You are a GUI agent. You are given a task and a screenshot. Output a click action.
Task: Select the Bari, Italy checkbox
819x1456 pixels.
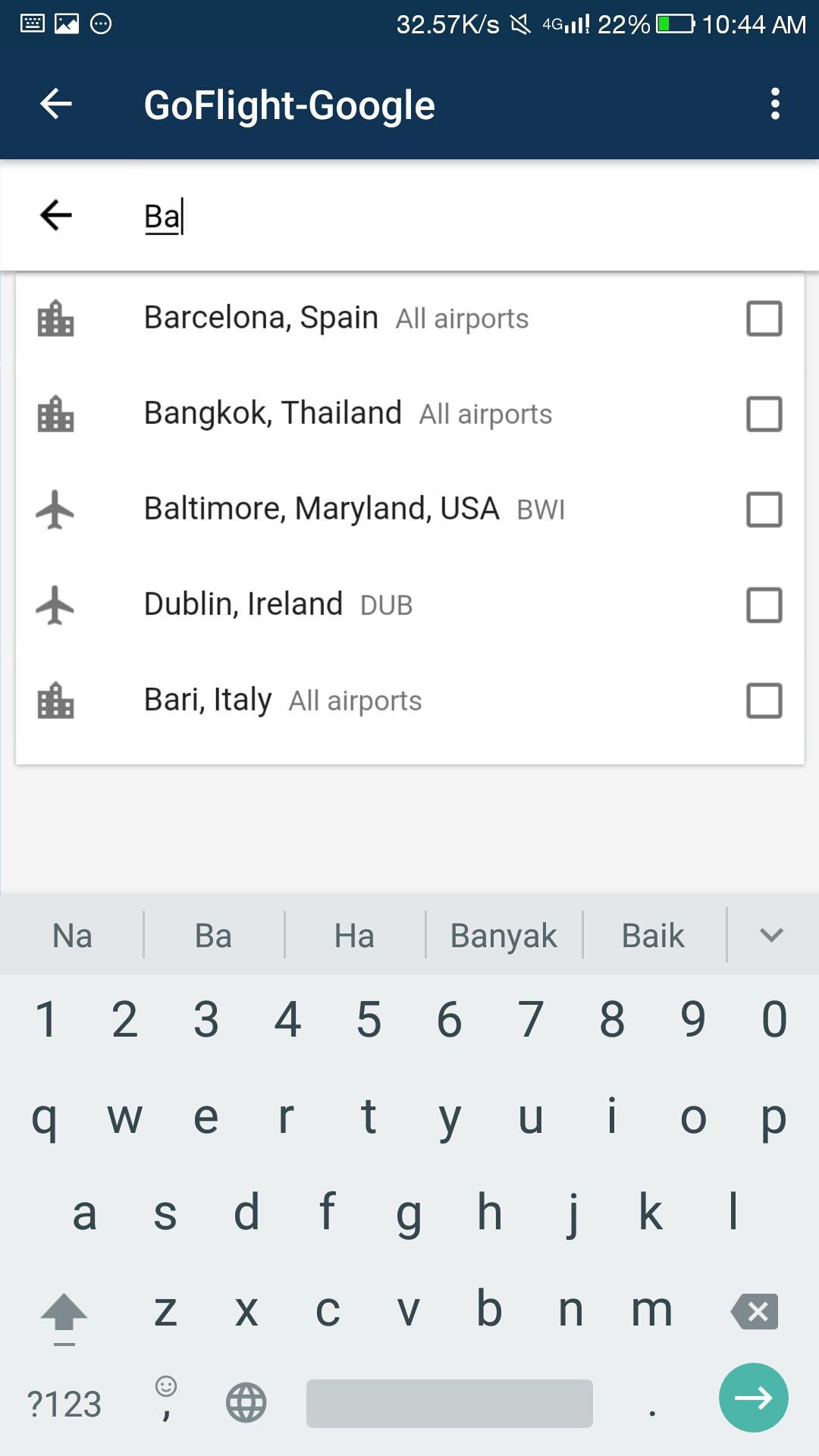[764, 701]
